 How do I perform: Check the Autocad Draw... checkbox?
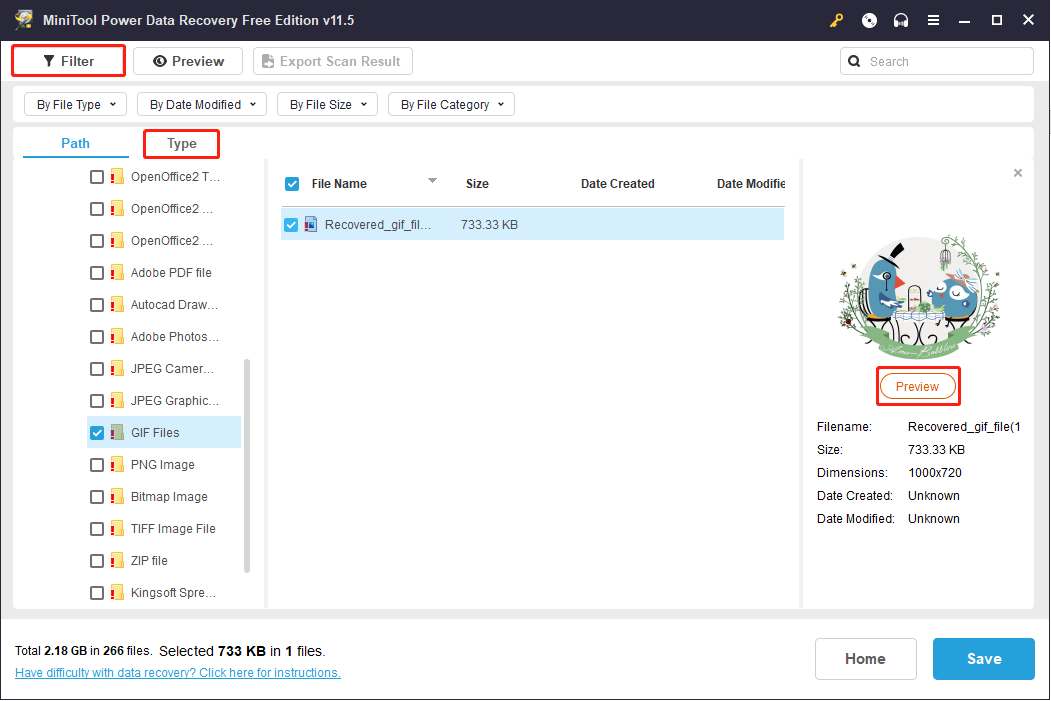click(x=97, y=305)
